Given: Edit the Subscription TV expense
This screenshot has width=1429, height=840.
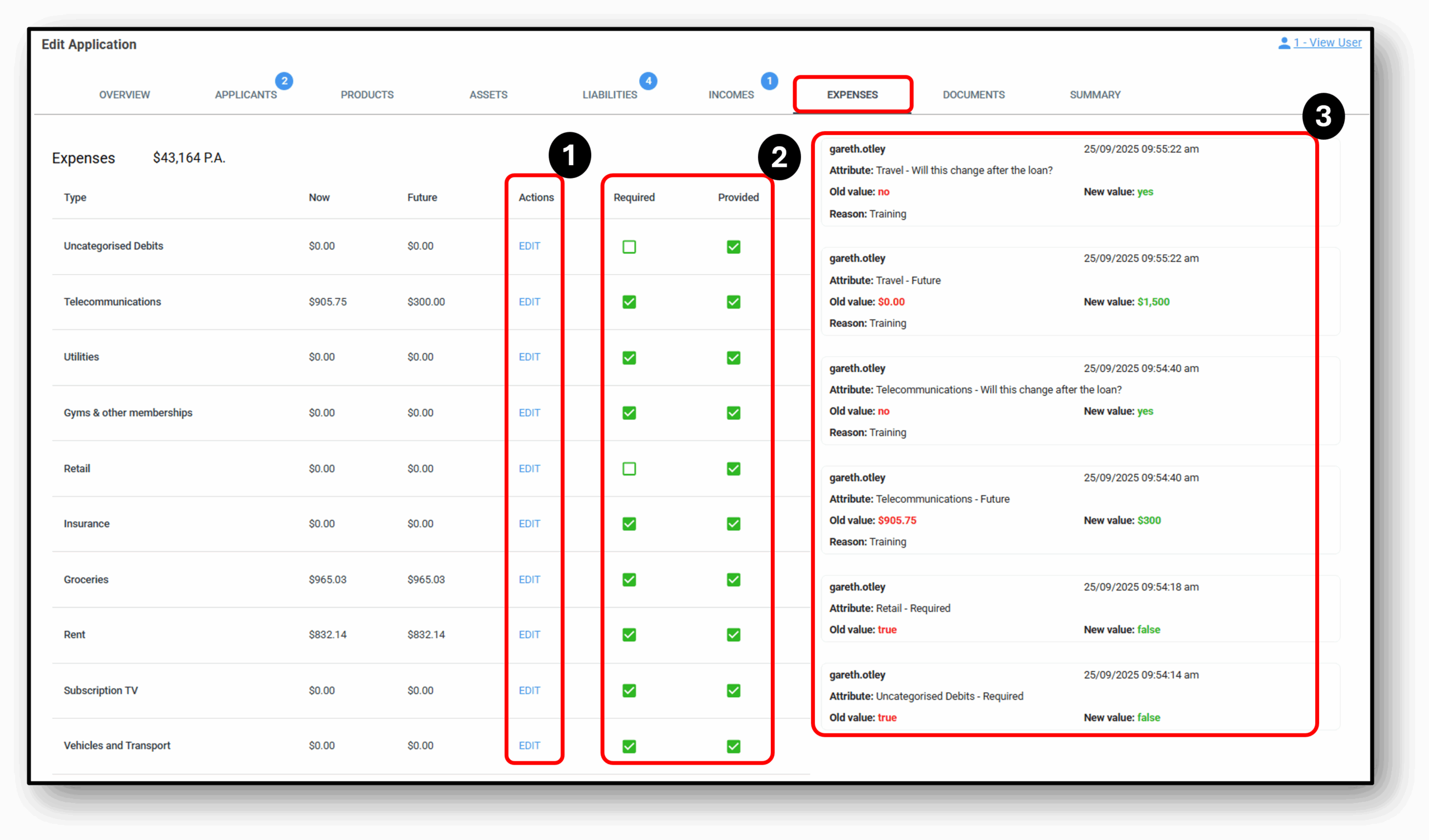Looking at the screenshot, I should click(x=529, y=690).
